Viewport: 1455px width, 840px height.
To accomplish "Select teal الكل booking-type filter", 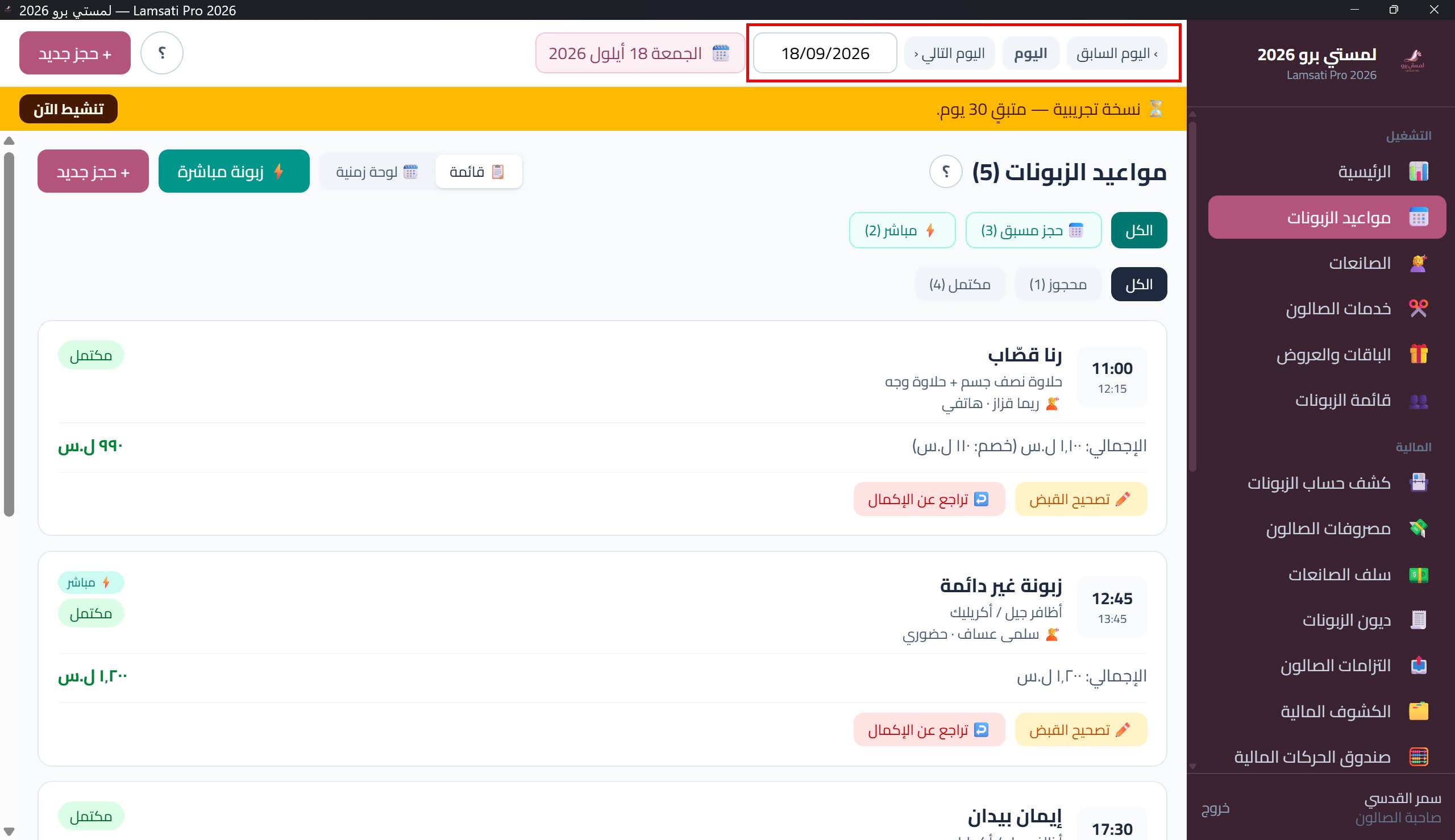I will click(1139, 230).
